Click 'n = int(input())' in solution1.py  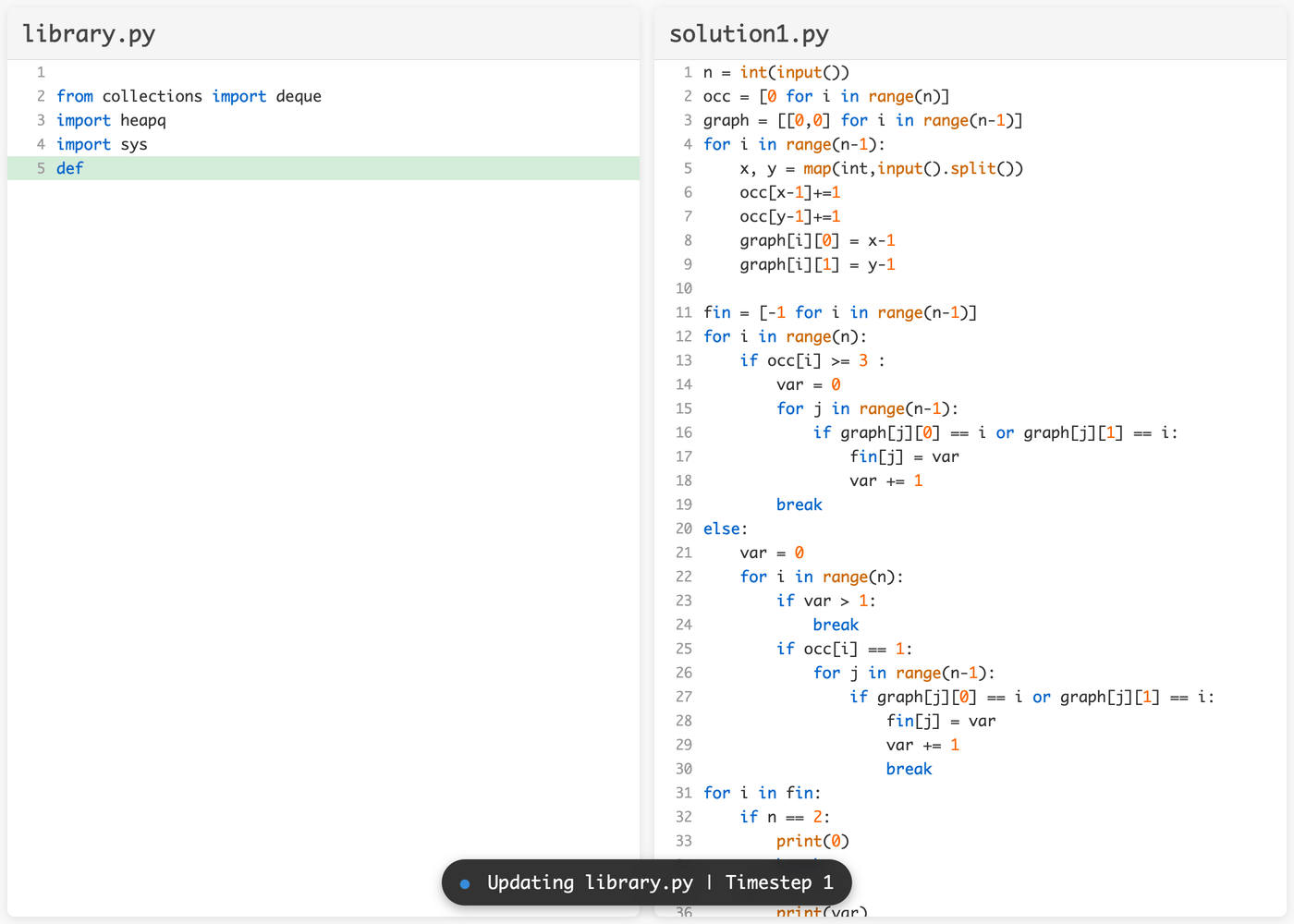(776, 72)
